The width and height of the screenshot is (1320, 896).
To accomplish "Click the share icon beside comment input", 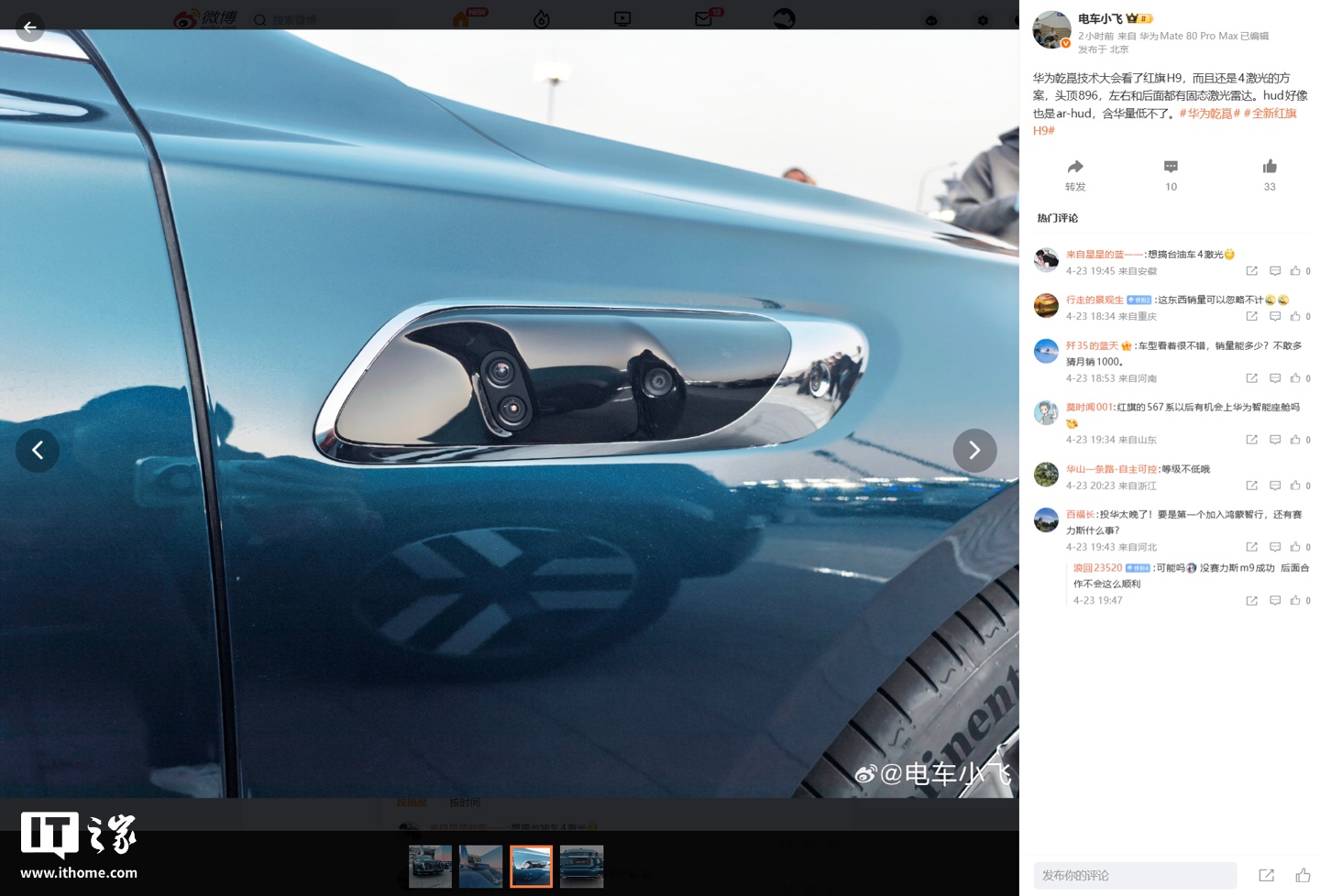I will click(1266, 876).
